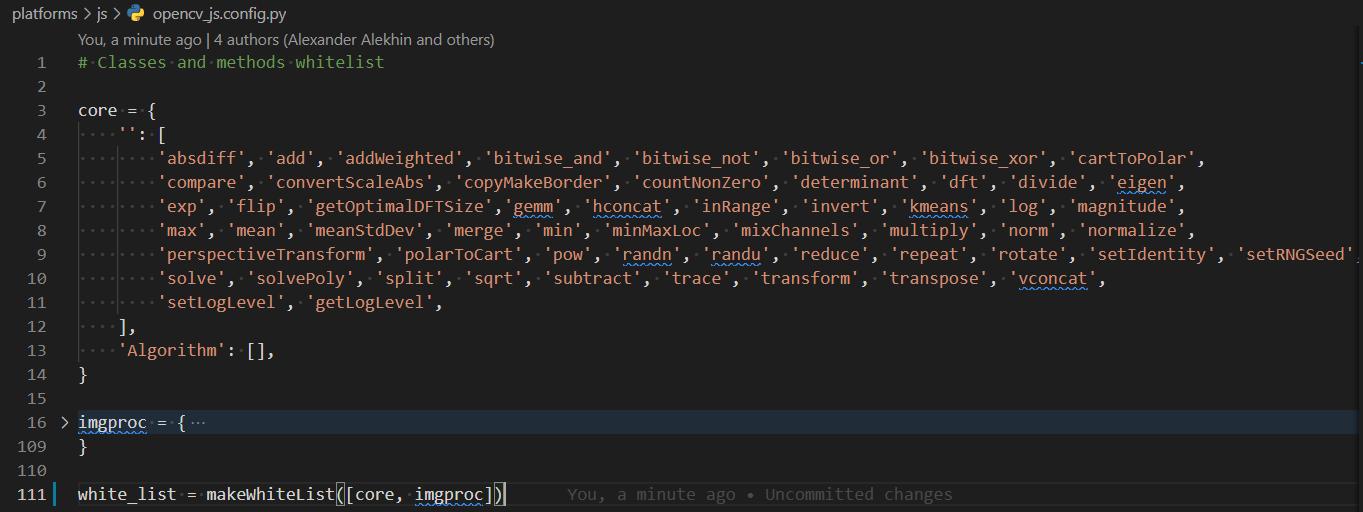This screenshot has height=512, width=1363.
Task: Click the string 'countNonZero'
Action: pos(703,182)
